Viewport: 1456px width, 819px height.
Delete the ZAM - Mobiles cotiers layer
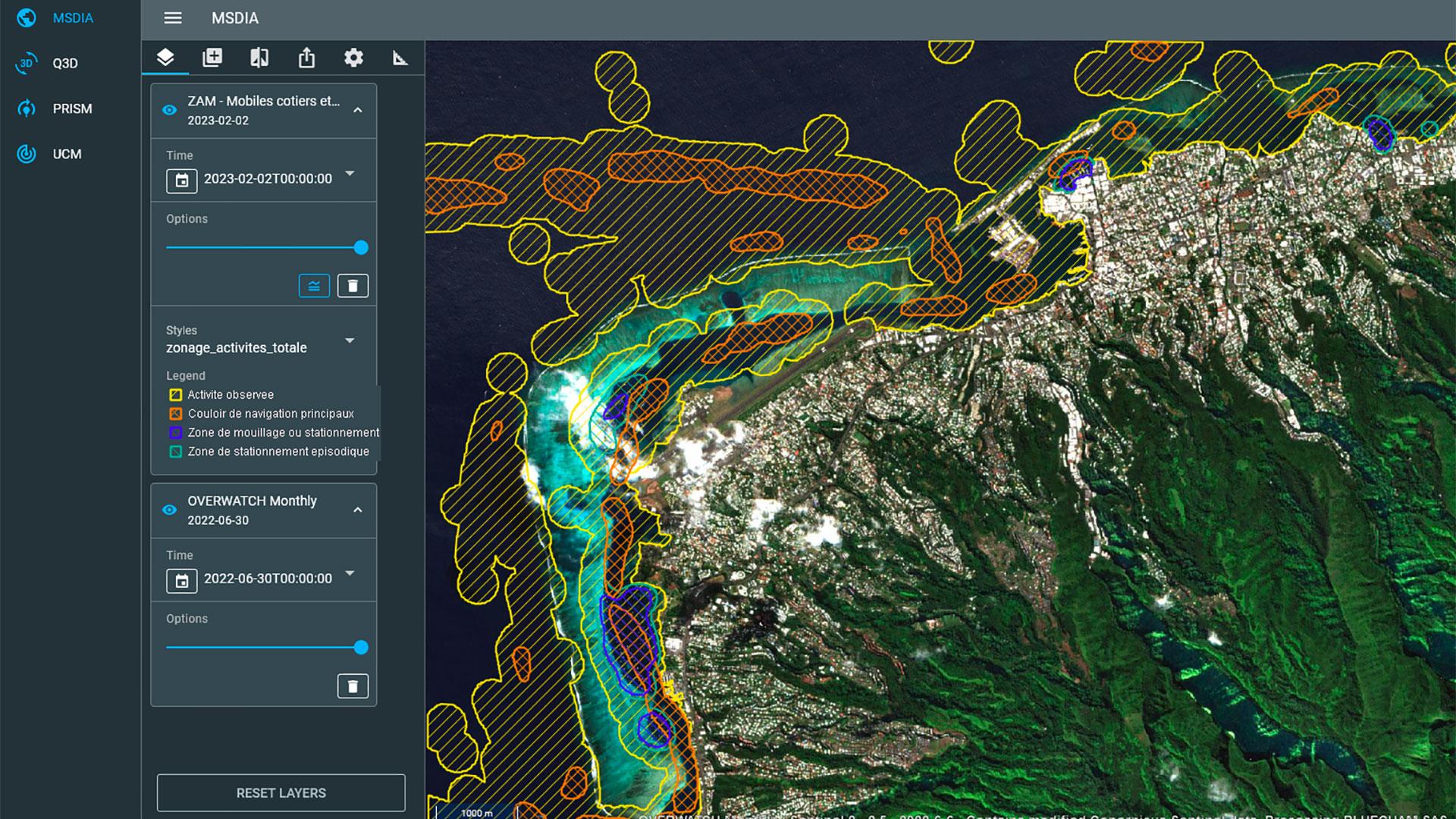pos(353,286)
